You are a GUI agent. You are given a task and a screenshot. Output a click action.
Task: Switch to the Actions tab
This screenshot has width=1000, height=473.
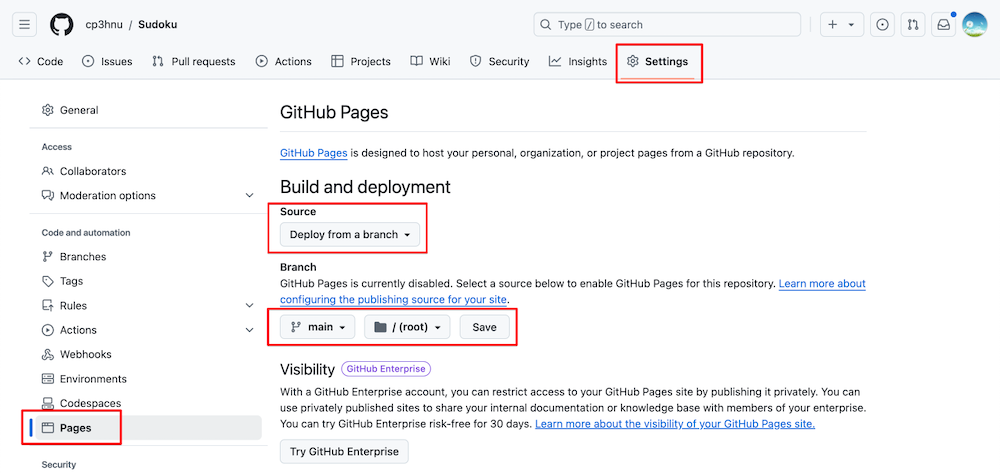point(284,61)
